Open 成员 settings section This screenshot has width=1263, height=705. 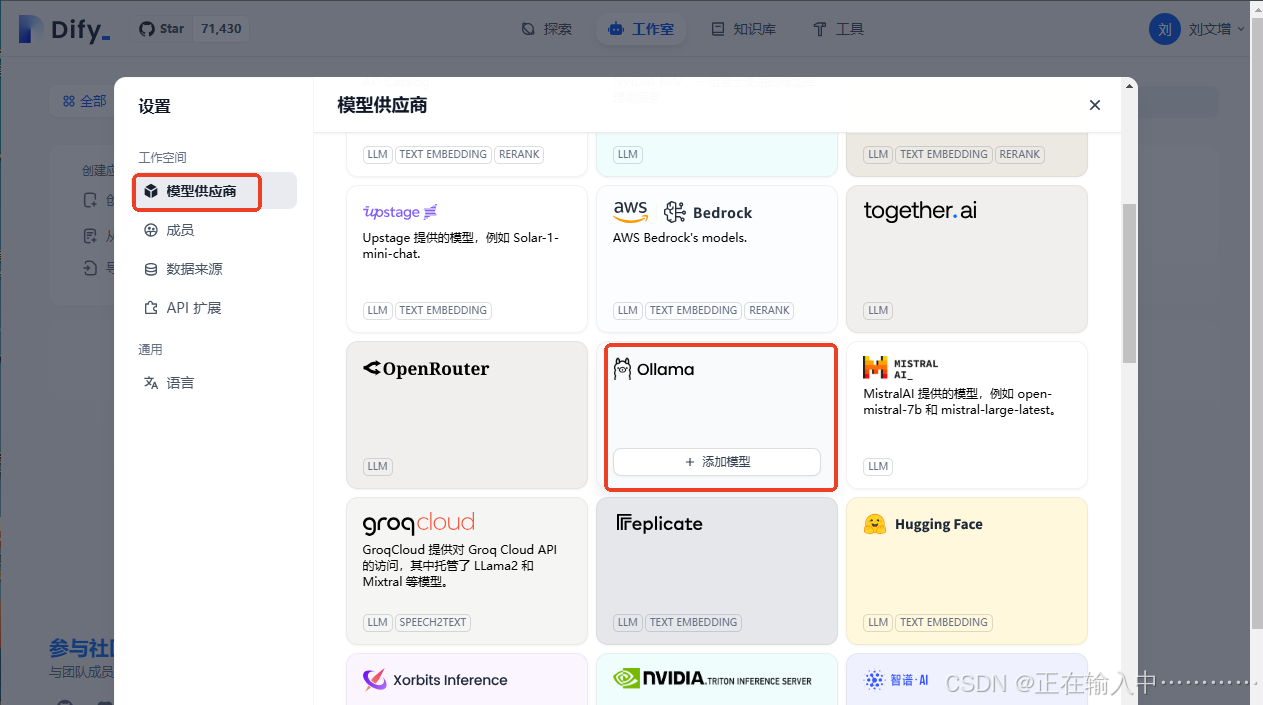click(215, 230)
